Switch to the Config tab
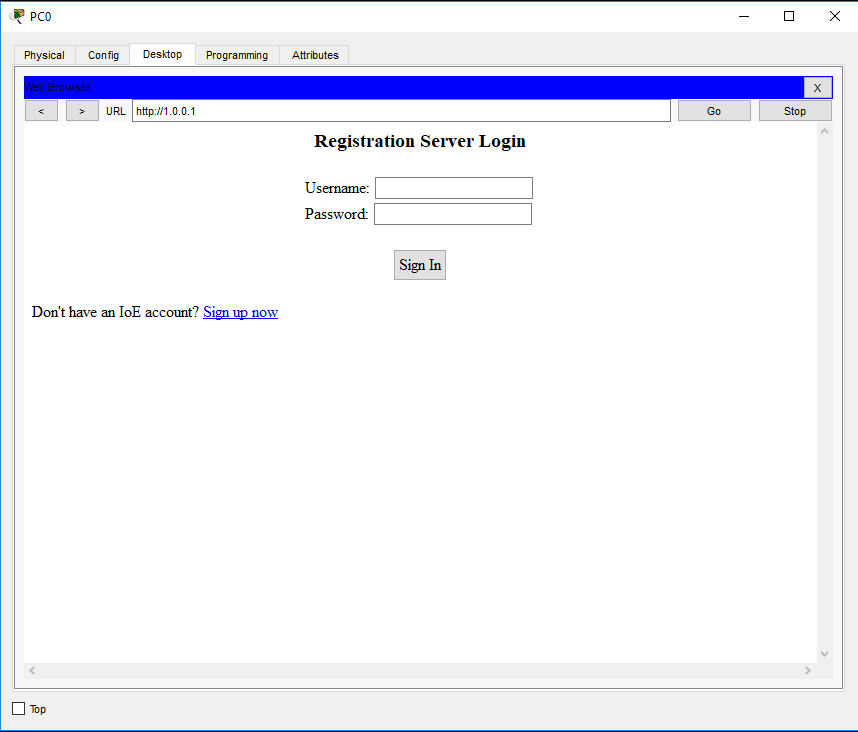 [x=102, y=54]
